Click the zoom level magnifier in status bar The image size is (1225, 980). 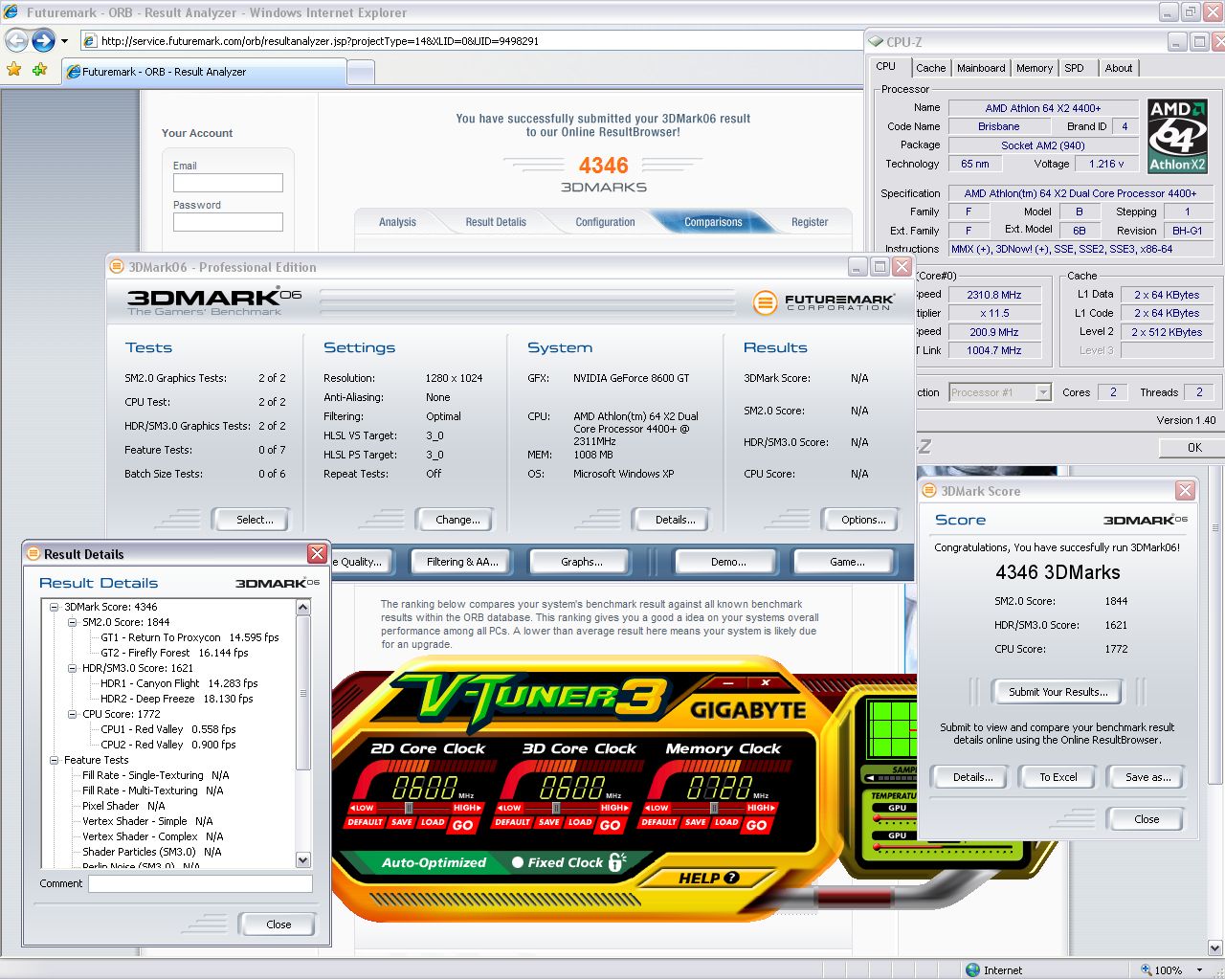(x=1147, y=969)
